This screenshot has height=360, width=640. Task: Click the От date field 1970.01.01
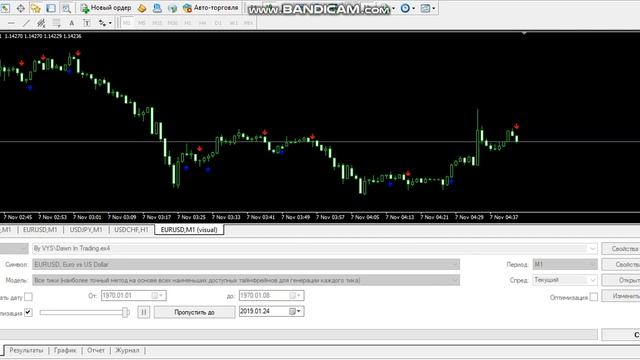[x=133, y=295]
